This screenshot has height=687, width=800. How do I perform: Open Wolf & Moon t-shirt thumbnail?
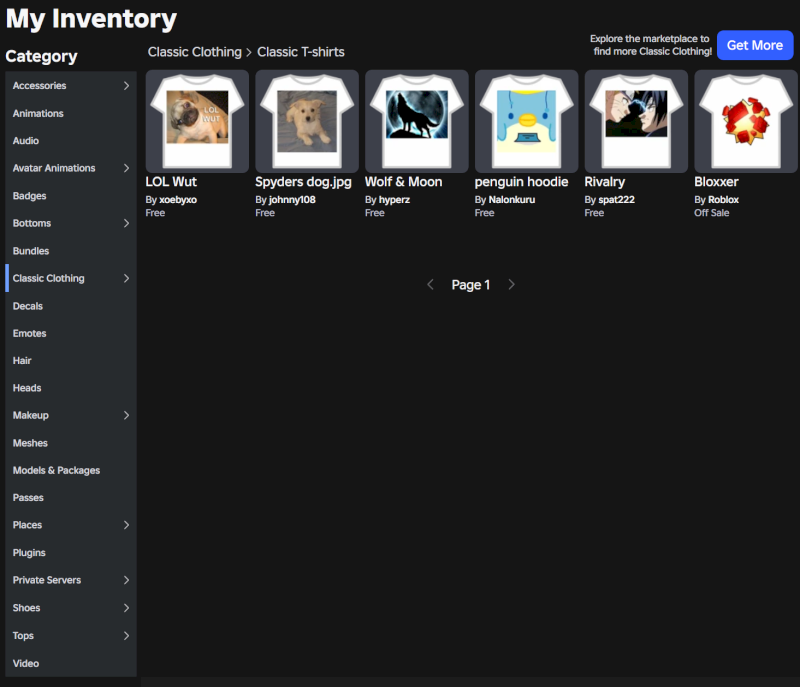click(x=417, y=121)
